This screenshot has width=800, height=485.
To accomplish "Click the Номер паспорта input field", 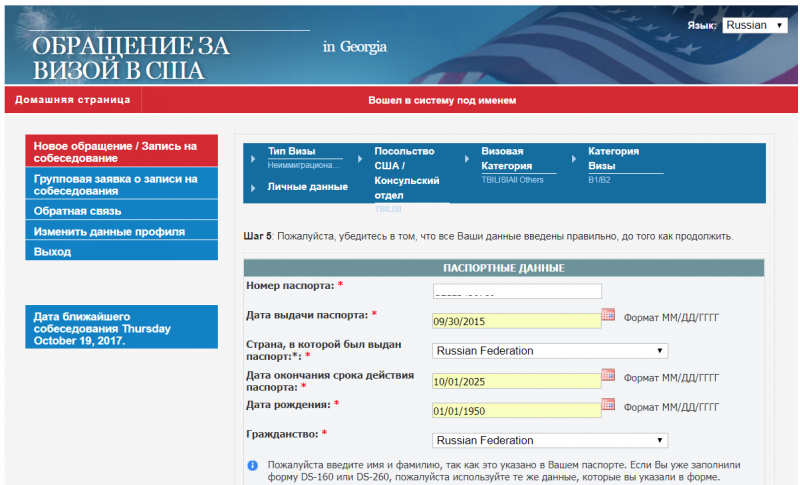I will tap(517, 291).
